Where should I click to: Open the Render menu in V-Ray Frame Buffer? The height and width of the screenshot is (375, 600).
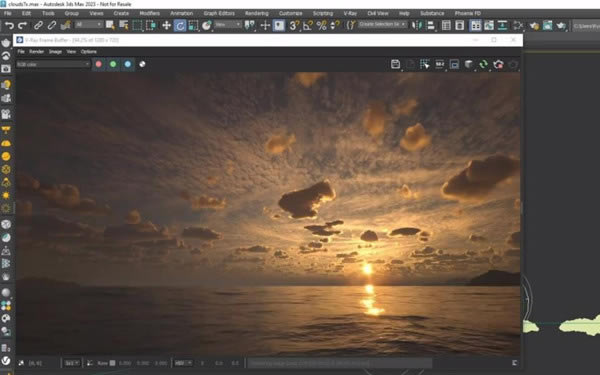[36, 52]
